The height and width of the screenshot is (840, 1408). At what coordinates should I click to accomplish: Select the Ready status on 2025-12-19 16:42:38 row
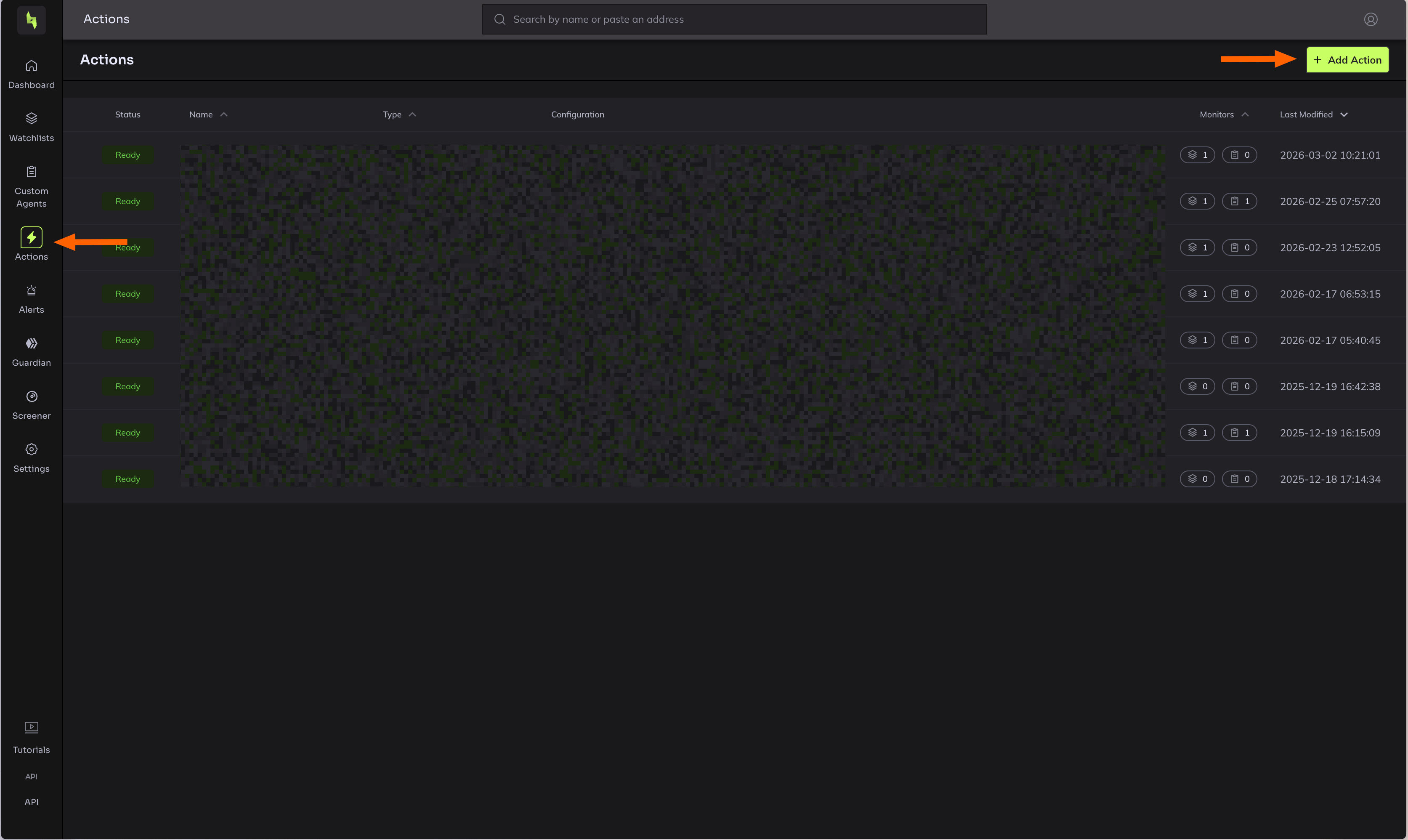point(128,386)
